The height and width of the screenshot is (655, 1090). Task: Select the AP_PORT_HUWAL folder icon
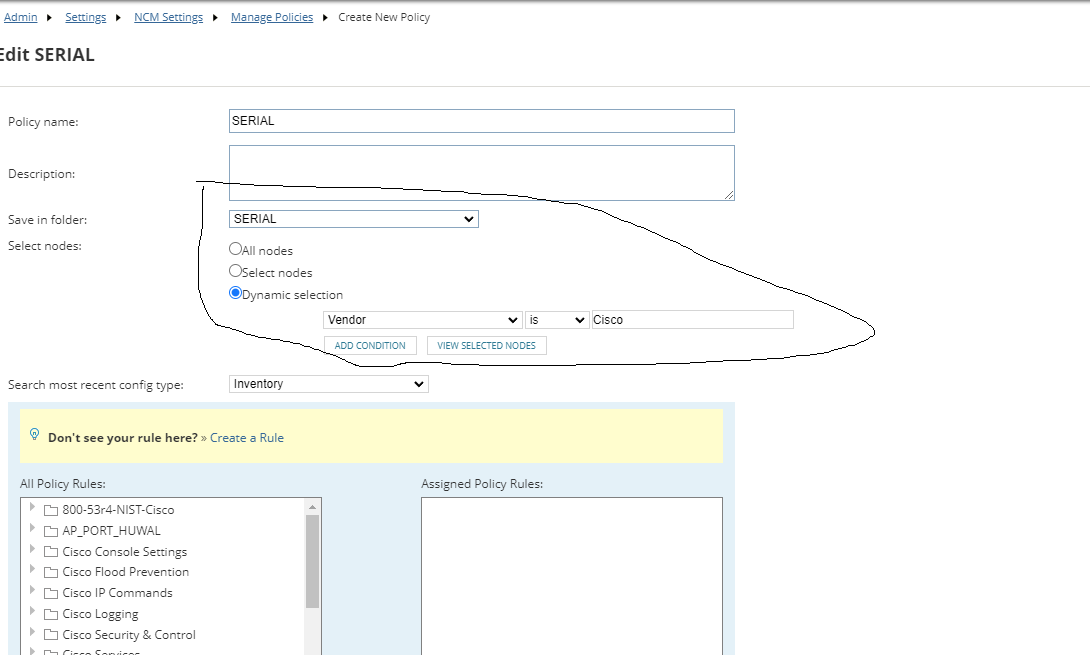pos(50,531)
